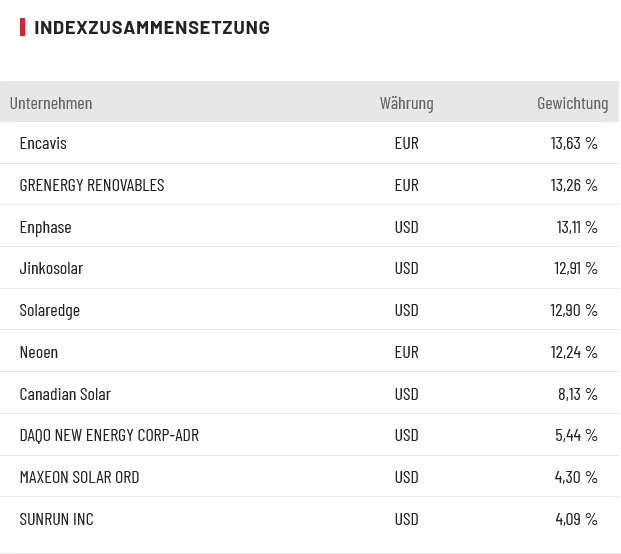Image resolution: width=621 pixels, height=554 pixels.
Task: Click the Encavis company name
Action: pos(43,143)
